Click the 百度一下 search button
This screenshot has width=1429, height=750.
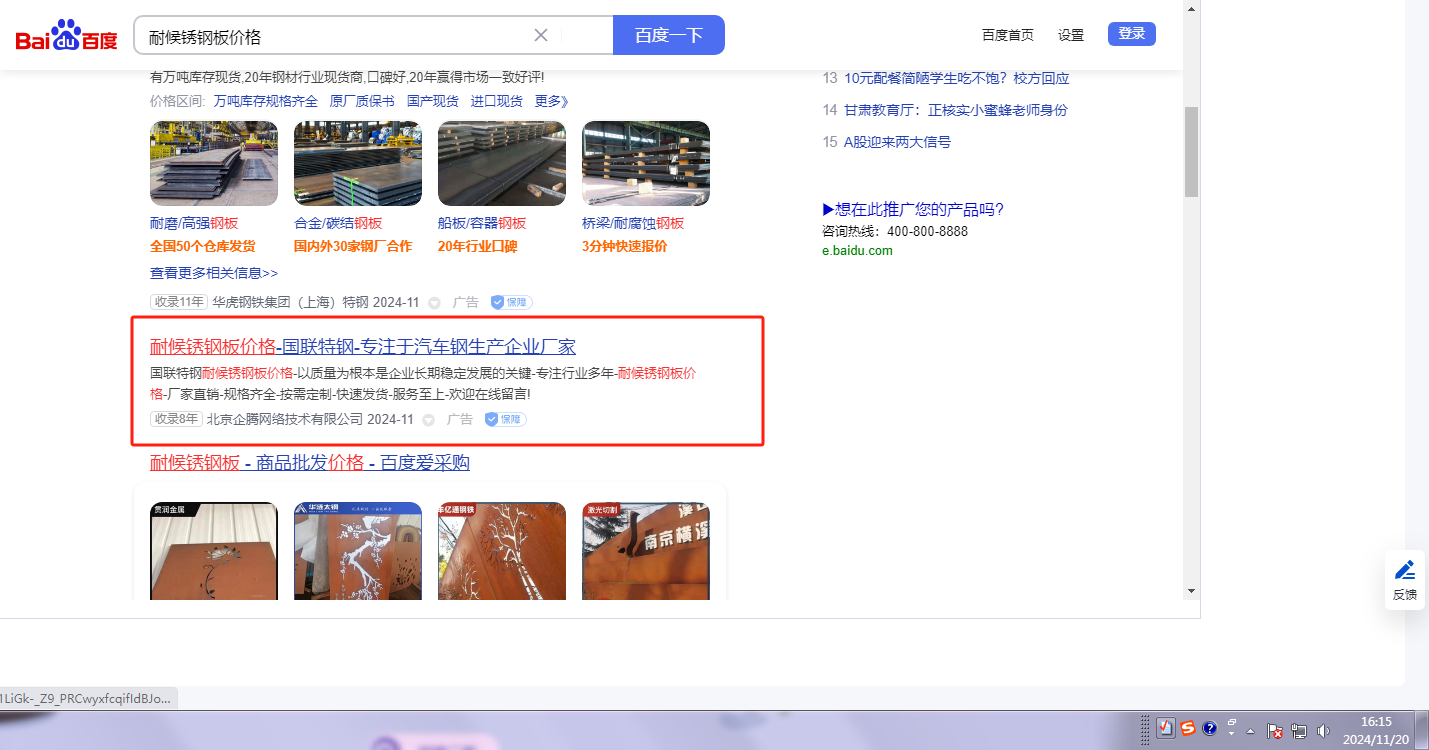coord(669,35)
